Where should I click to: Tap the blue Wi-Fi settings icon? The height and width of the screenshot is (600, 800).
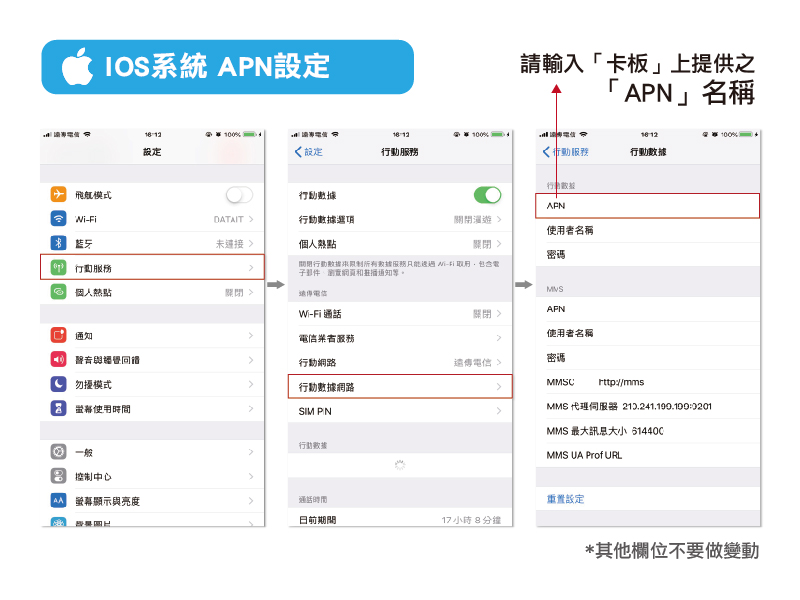tap(58, 219)
